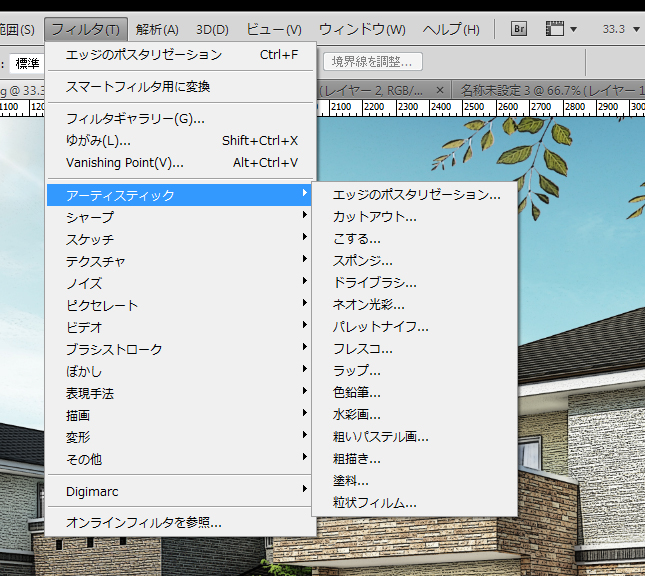Open the ウィンドウ menu in menu bar

[362, 29]
